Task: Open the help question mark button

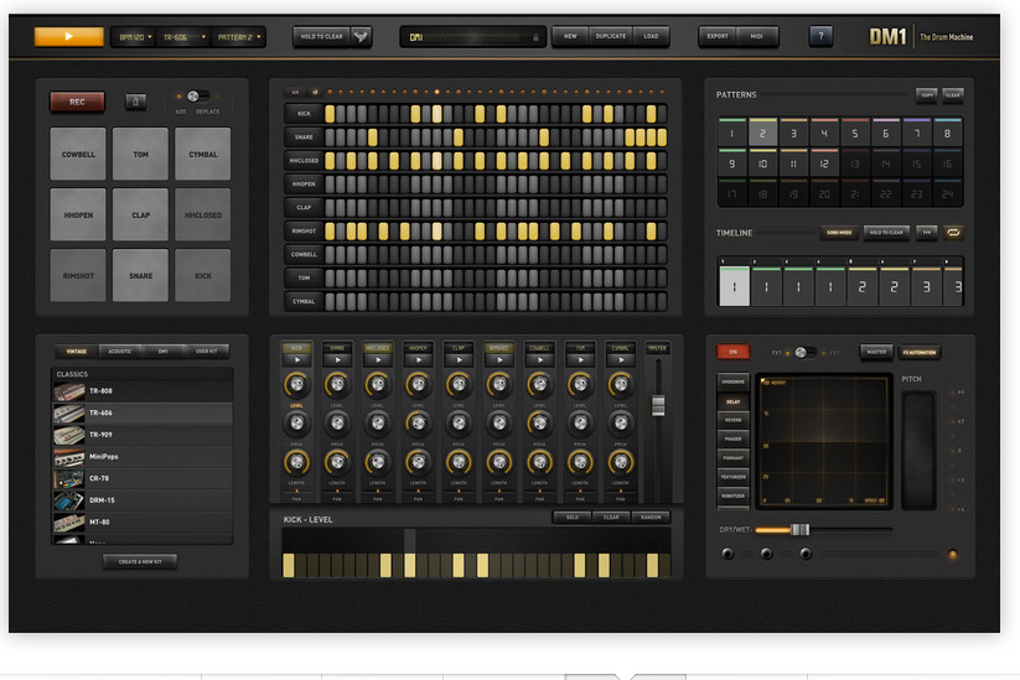Action: 820,36
